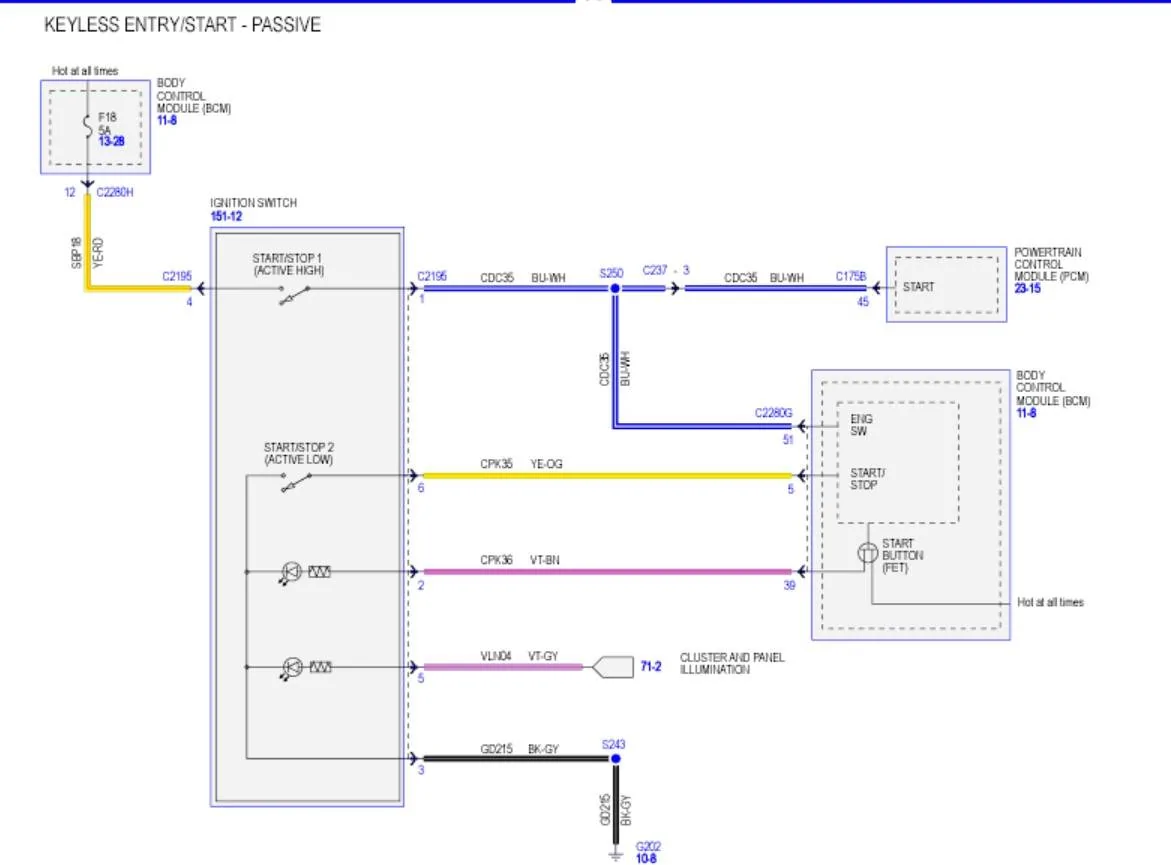Open the 10-8 ground page link

[x=646, y=859]
